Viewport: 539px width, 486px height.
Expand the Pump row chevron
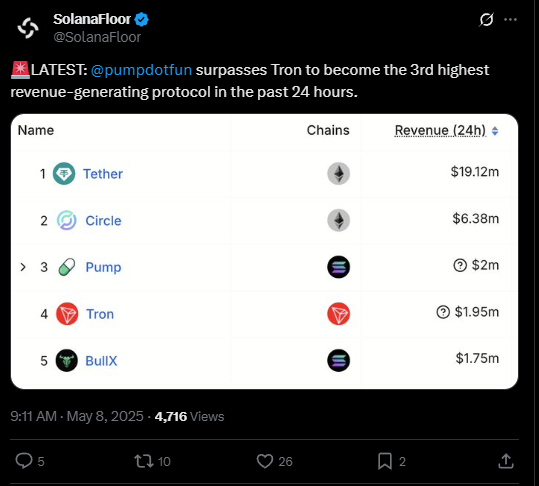click(23, 267)
